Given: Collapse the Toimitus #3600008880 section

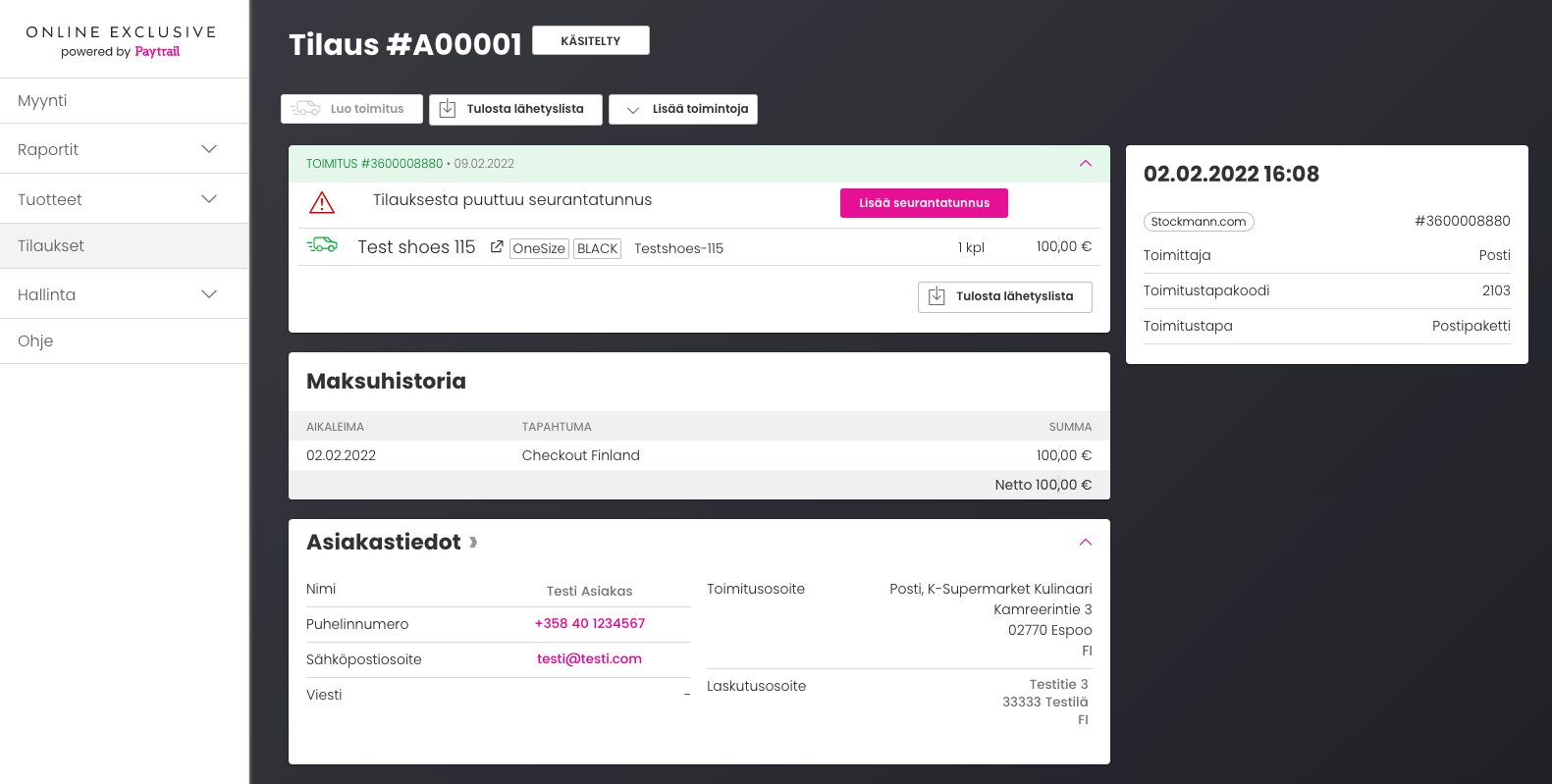Looking at the screenshot, I should (1085, 164).
